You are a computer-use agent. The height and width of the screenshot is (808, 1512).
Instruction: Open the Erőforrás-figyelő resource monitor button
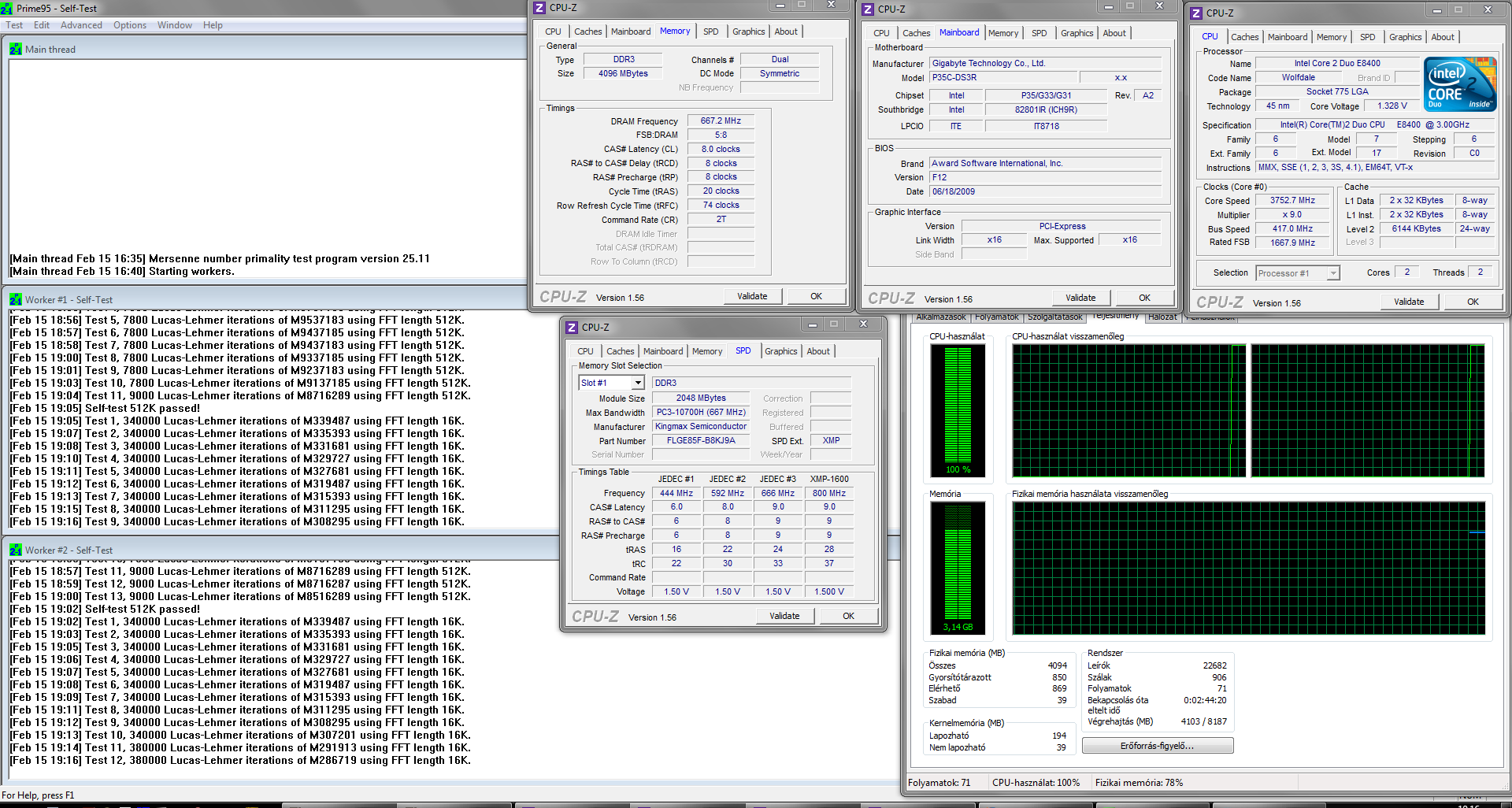tap(1158, 746)
